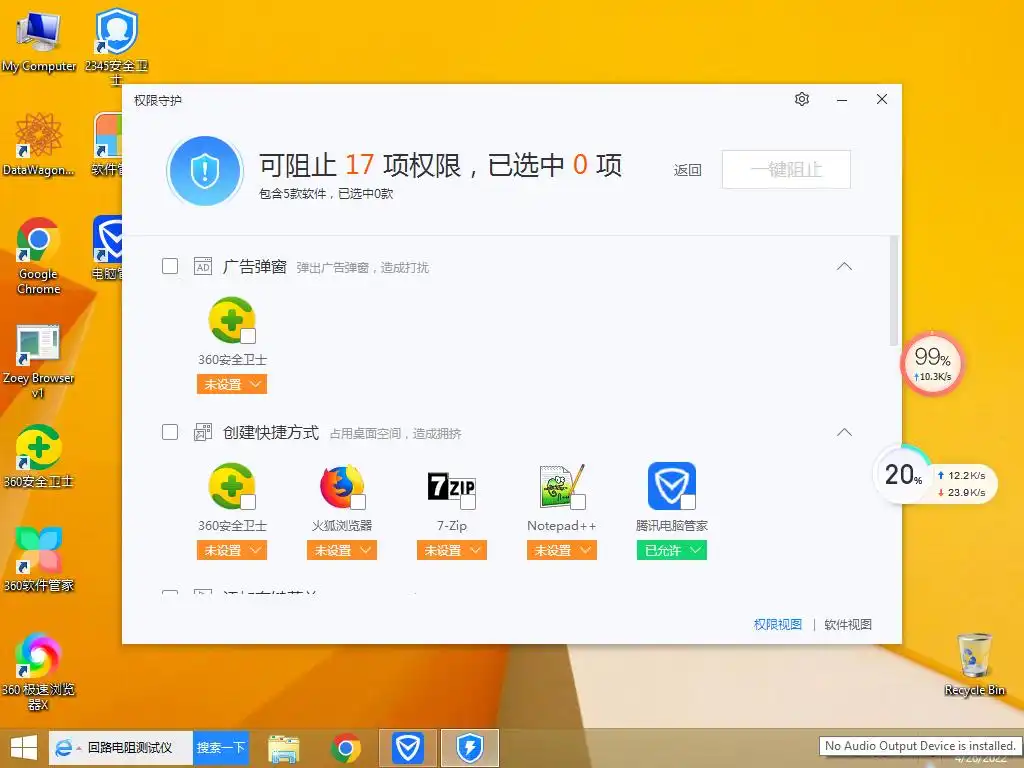The image size is (1024, 768).
Task: Click the 20% floating network widget
Action: pos(935,475)
